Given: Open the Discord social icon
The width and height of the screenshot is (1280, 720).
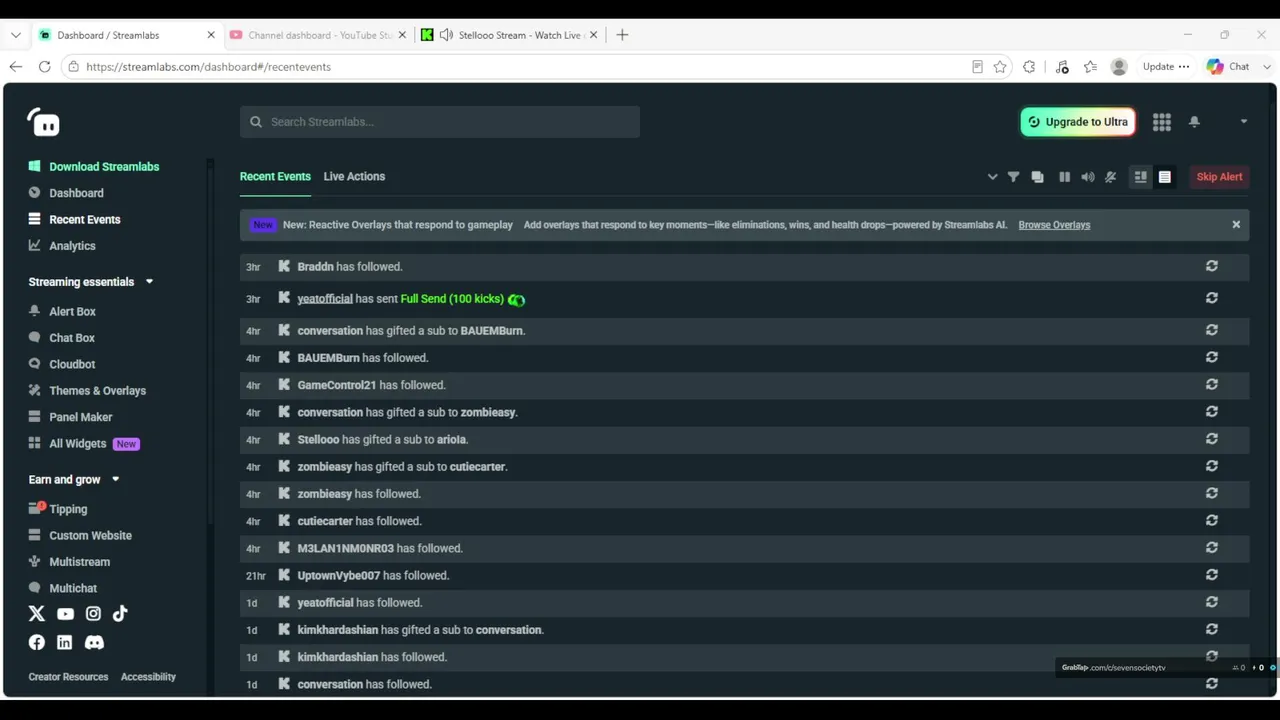Looking at the screenshot, I should point(94,642).
